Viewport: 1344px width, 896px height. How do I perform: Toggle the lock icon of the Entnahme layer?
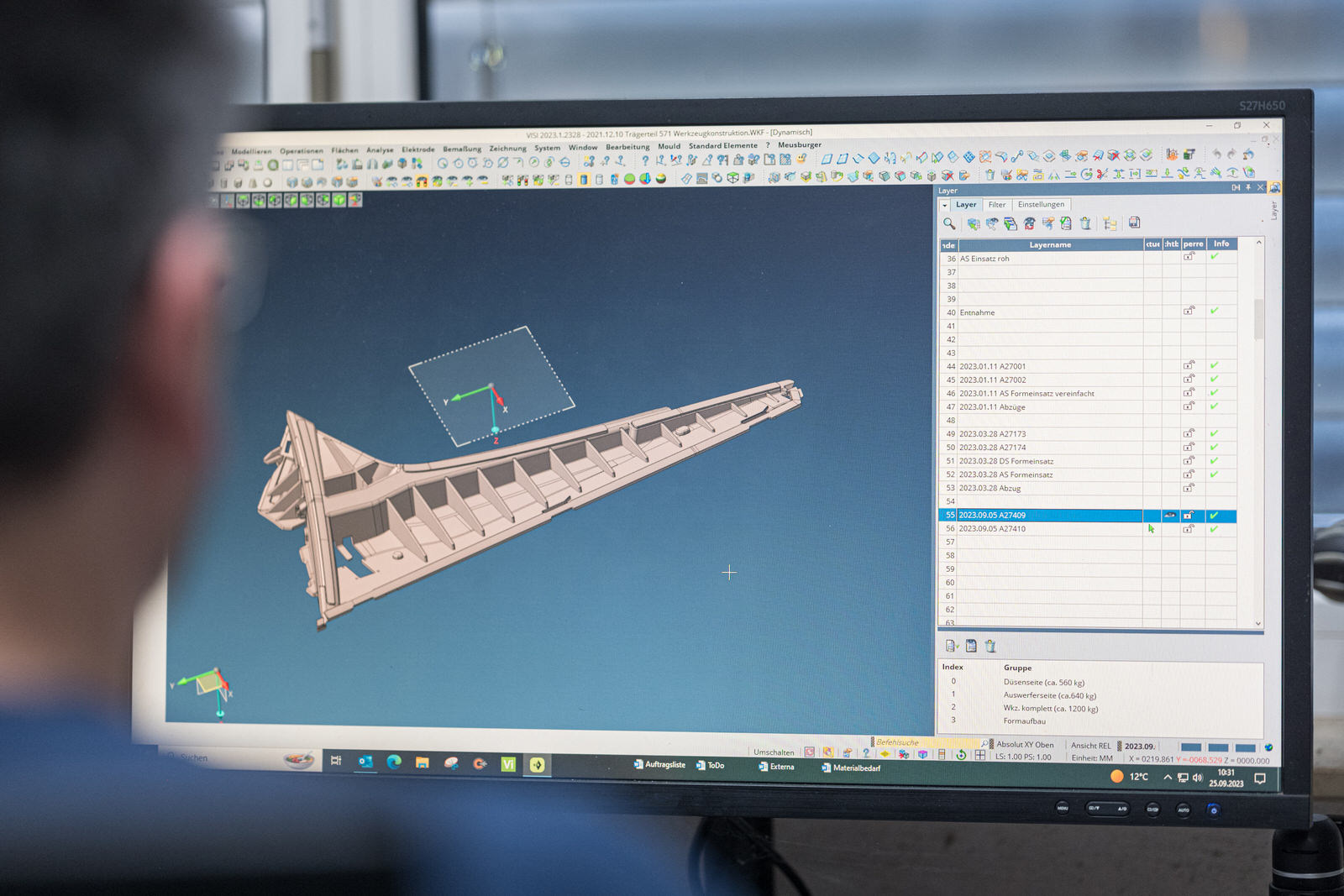tap(1189, 311)
